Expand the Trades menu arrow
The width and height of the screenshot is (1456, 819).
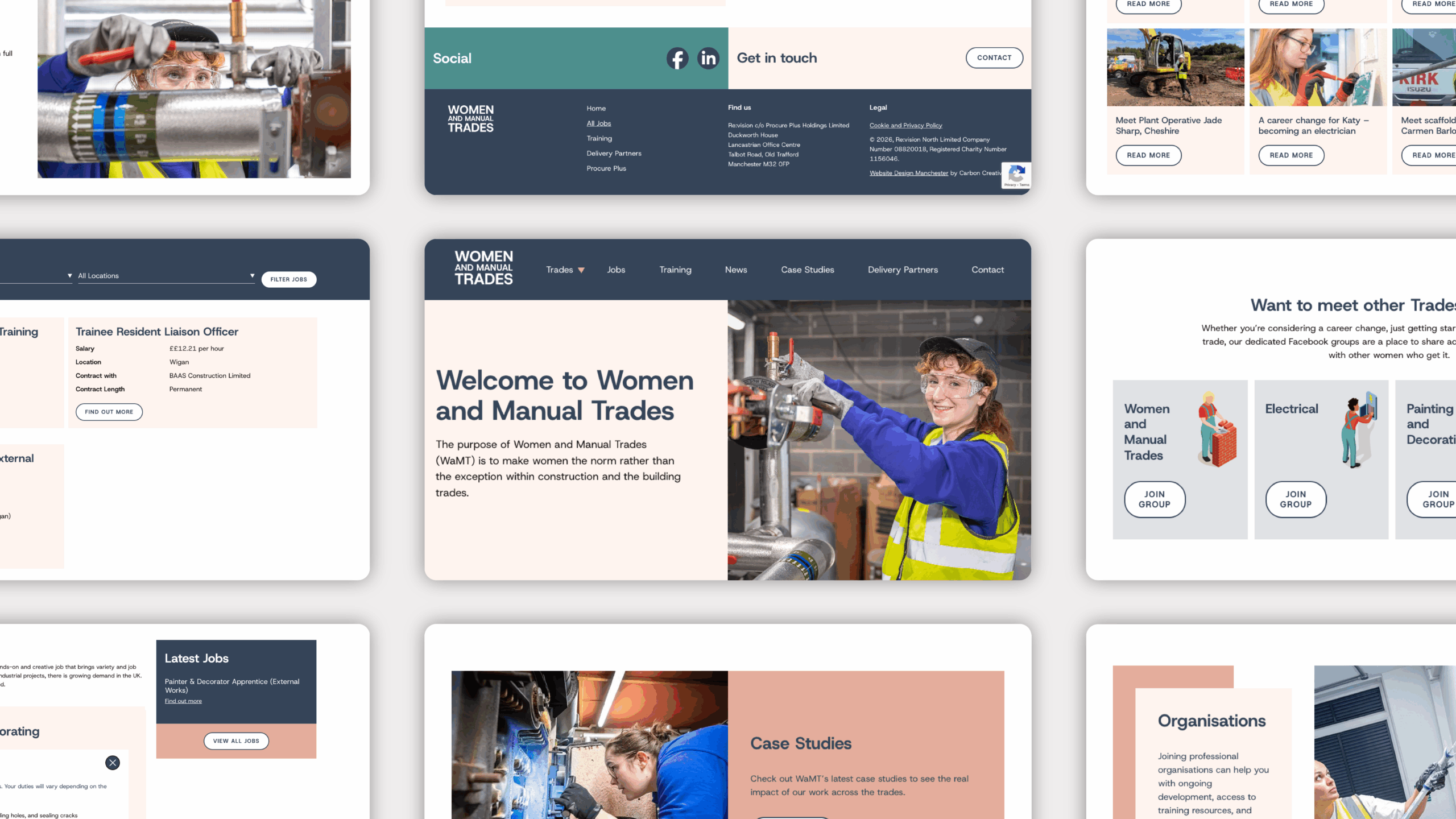click(x=581, y=270)
